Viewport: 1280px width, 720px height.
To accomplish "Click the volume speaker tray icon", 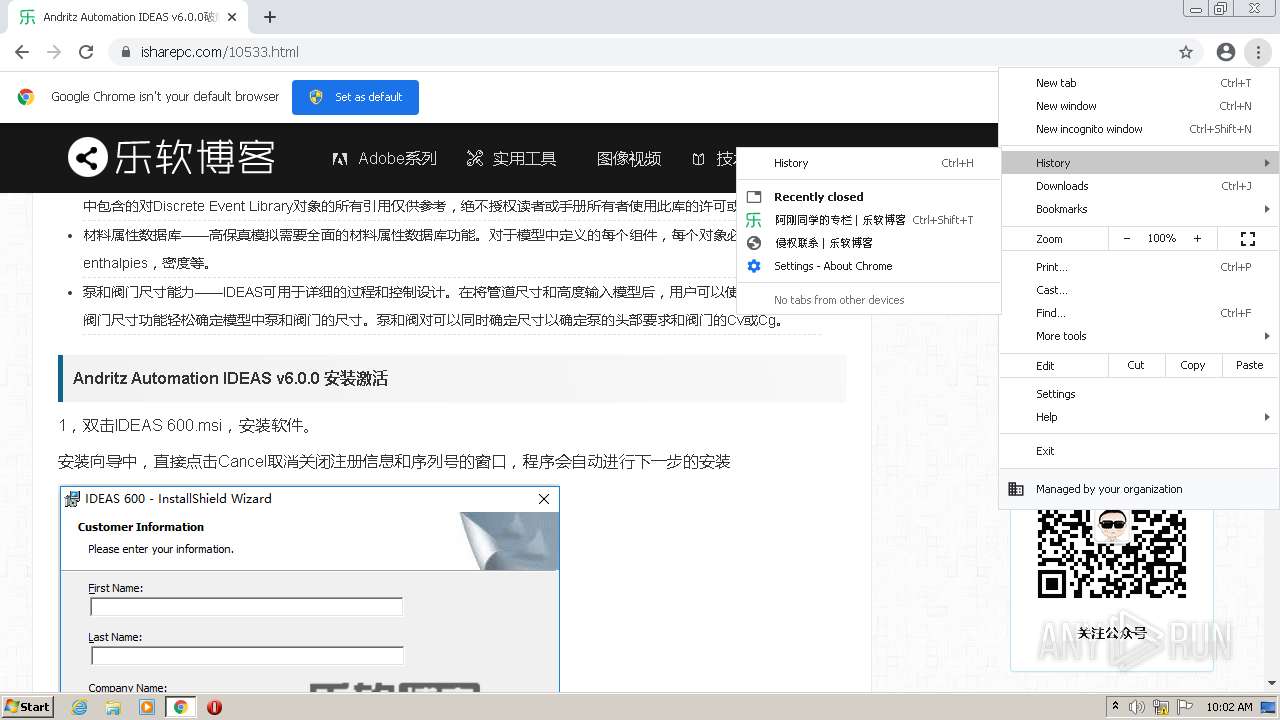I will [1138, 707].
